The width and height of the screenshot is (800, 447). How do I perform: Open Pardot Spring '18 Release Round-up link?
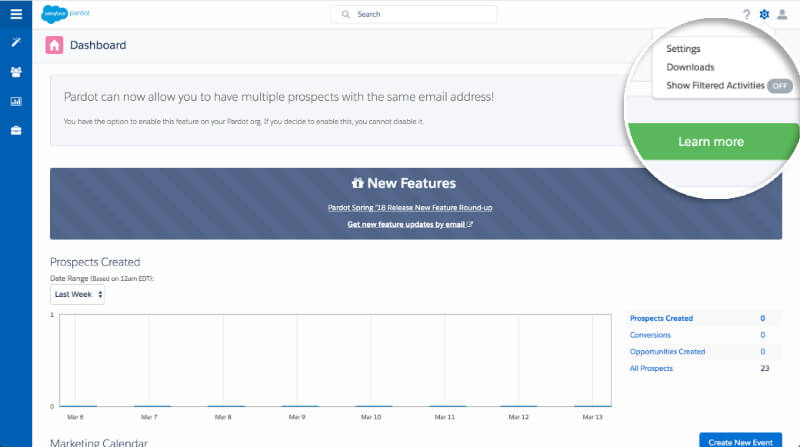click(410, 208)
